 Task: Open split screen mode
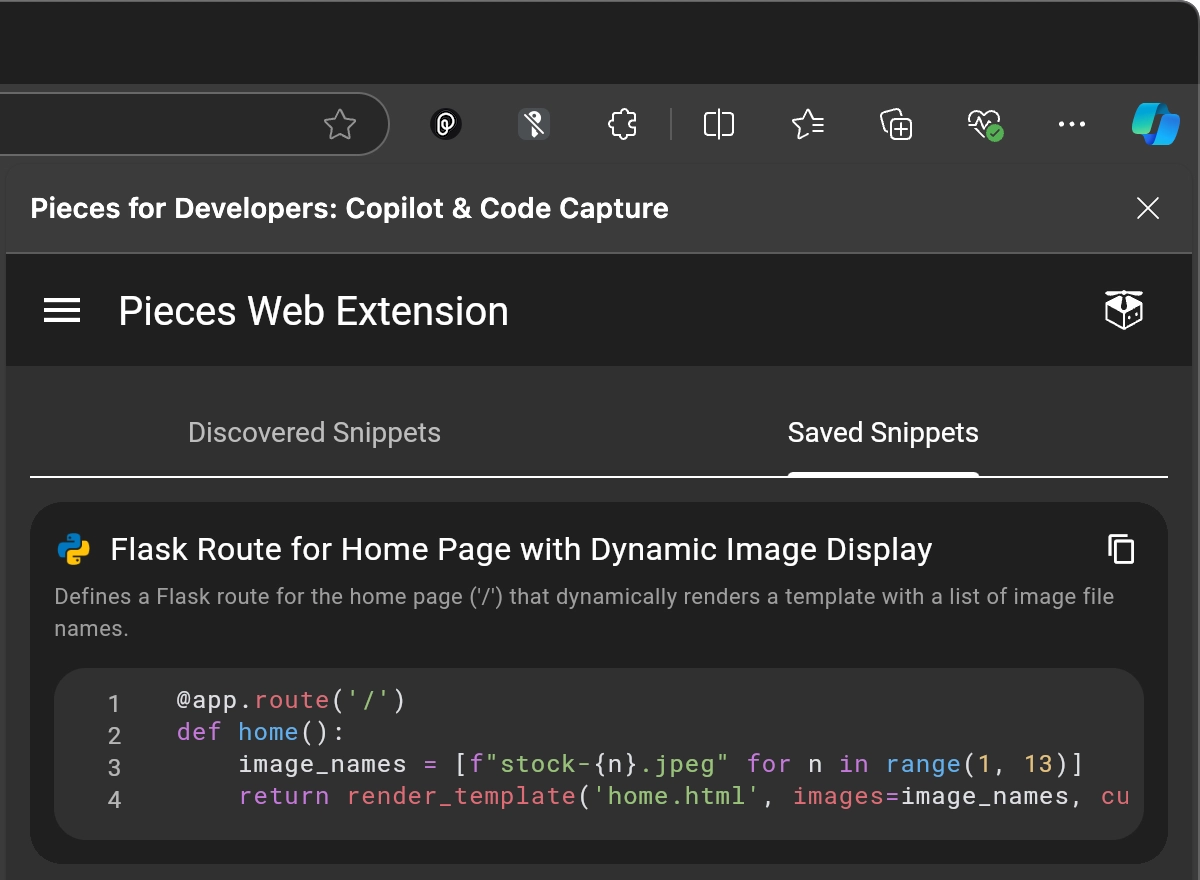point(717,124)
